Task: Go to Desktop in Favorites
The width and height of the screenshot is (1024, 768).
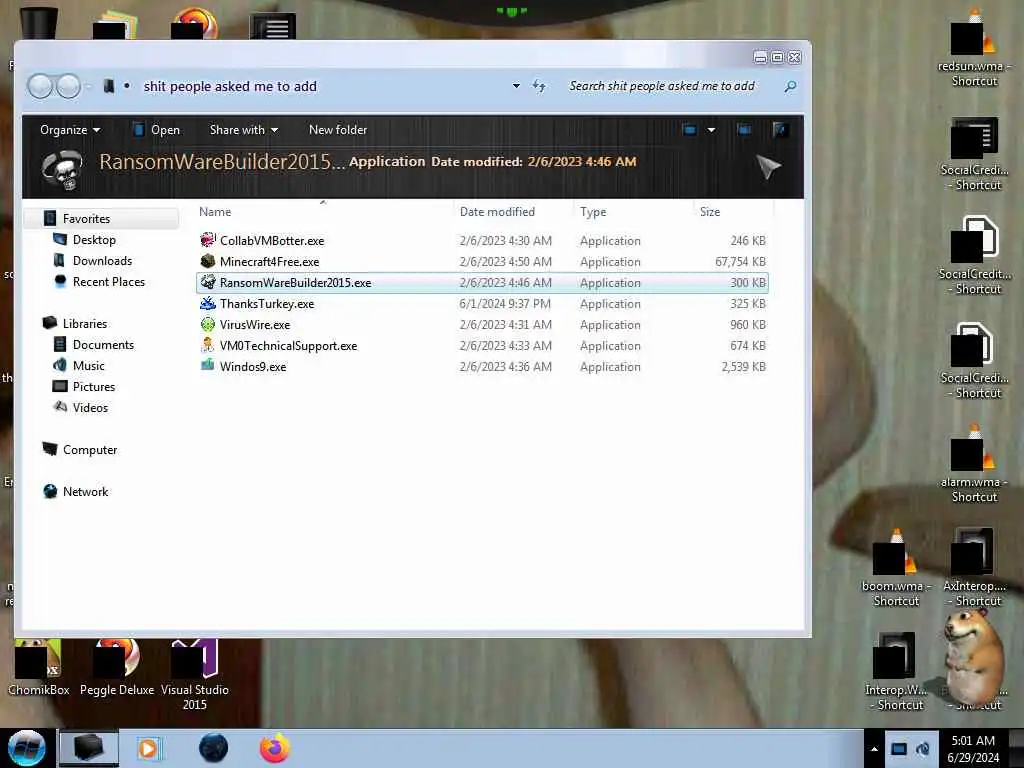Action: [x=94, y=240]
